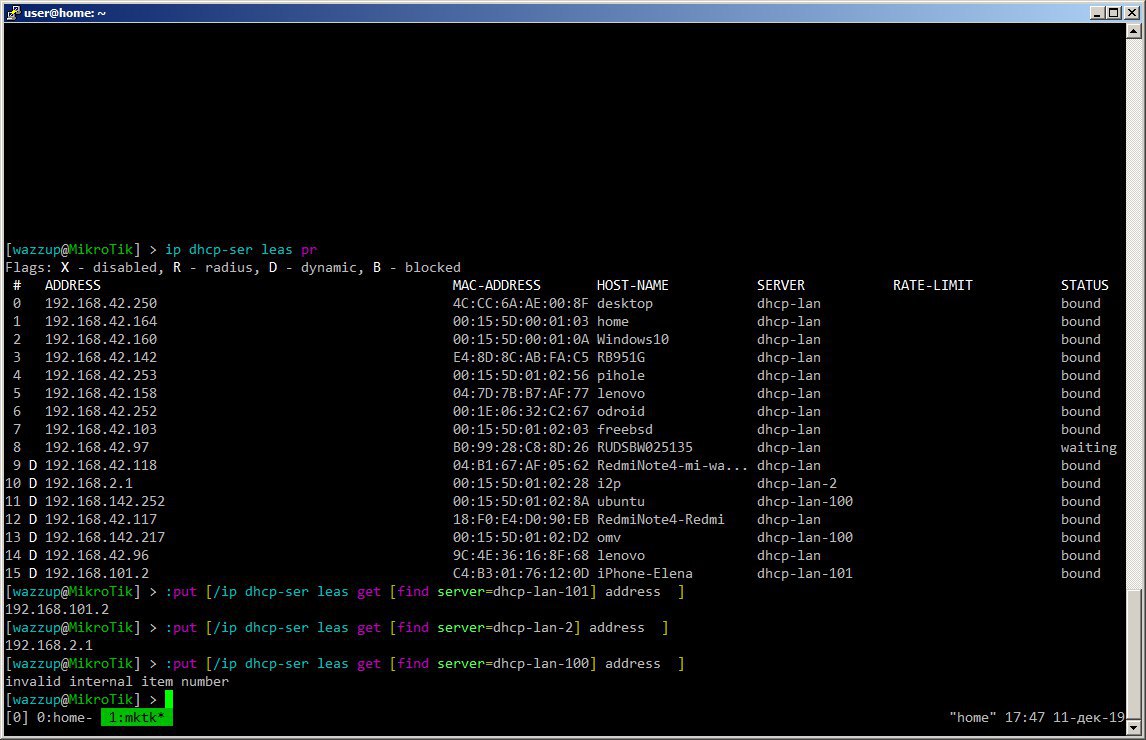Image resolution: width=1146 pixels, height=740 pixels.
Task: Click the PuTTY icon in title bar
Action: click(x=13, y=12)
